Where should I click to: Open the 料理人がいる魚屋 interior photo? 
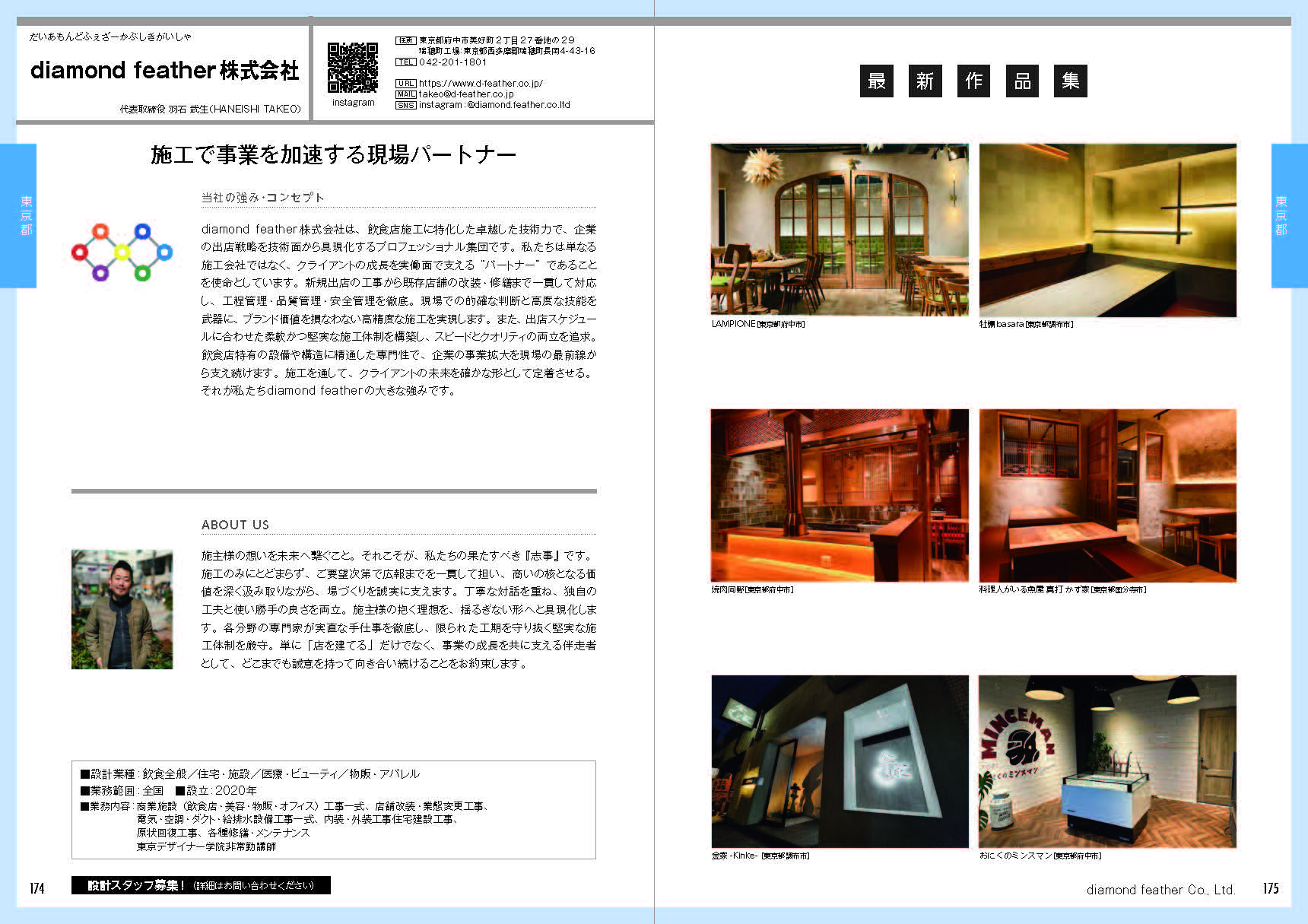click(x=1107, y=495)
